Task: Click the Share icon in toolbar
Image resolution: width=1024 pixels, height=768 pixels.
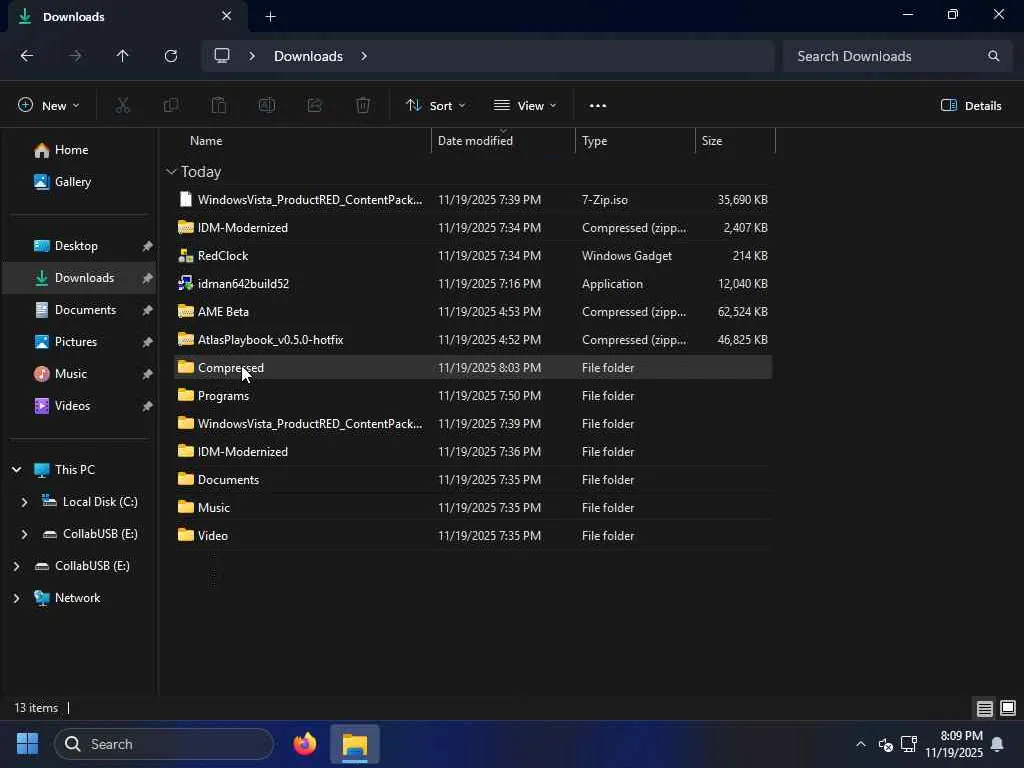Action: pos(315,105)
